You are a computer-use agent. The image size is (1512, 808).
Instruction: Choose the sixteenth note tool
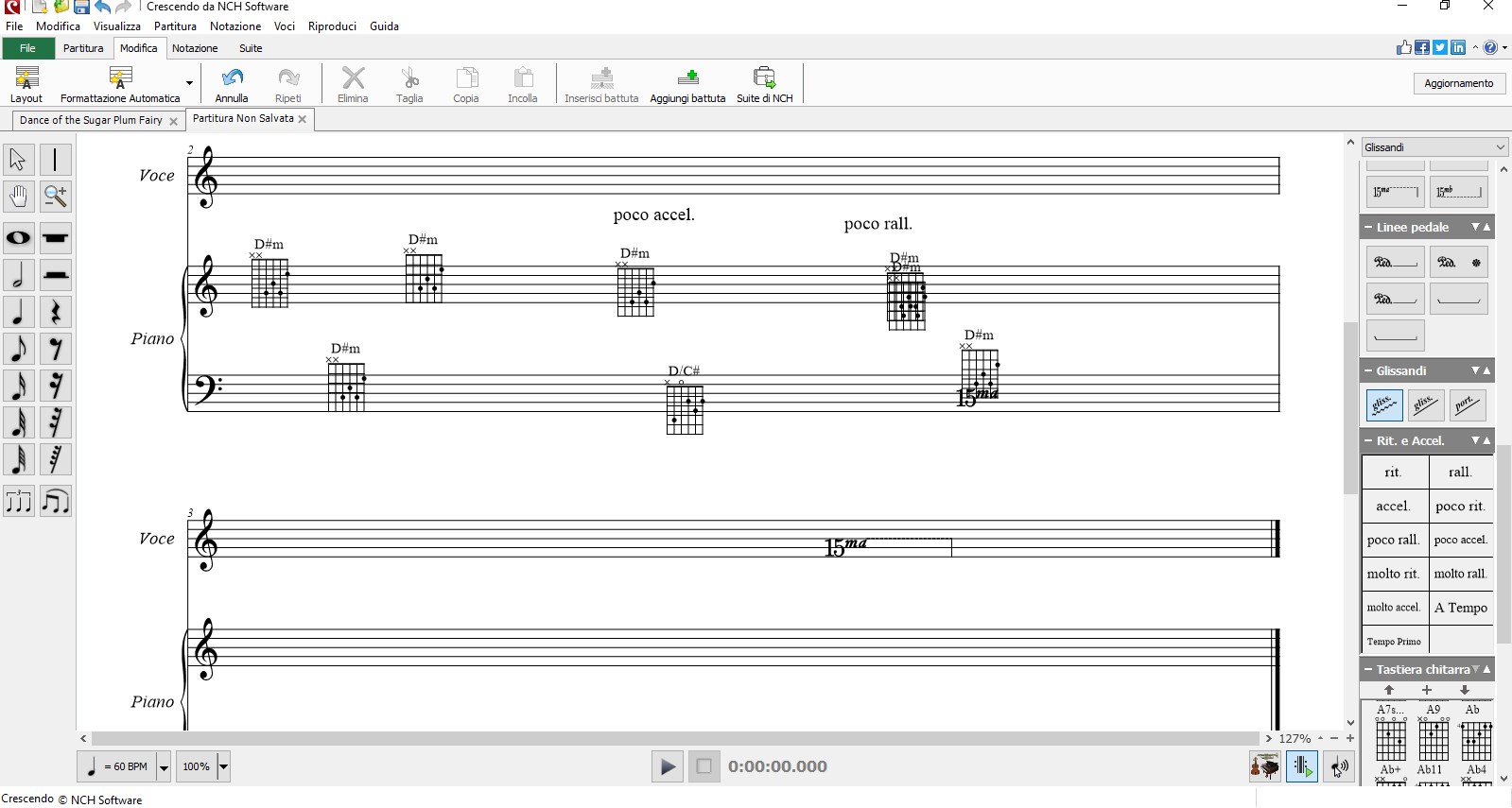pyautogui.click(x=18, y=386)
